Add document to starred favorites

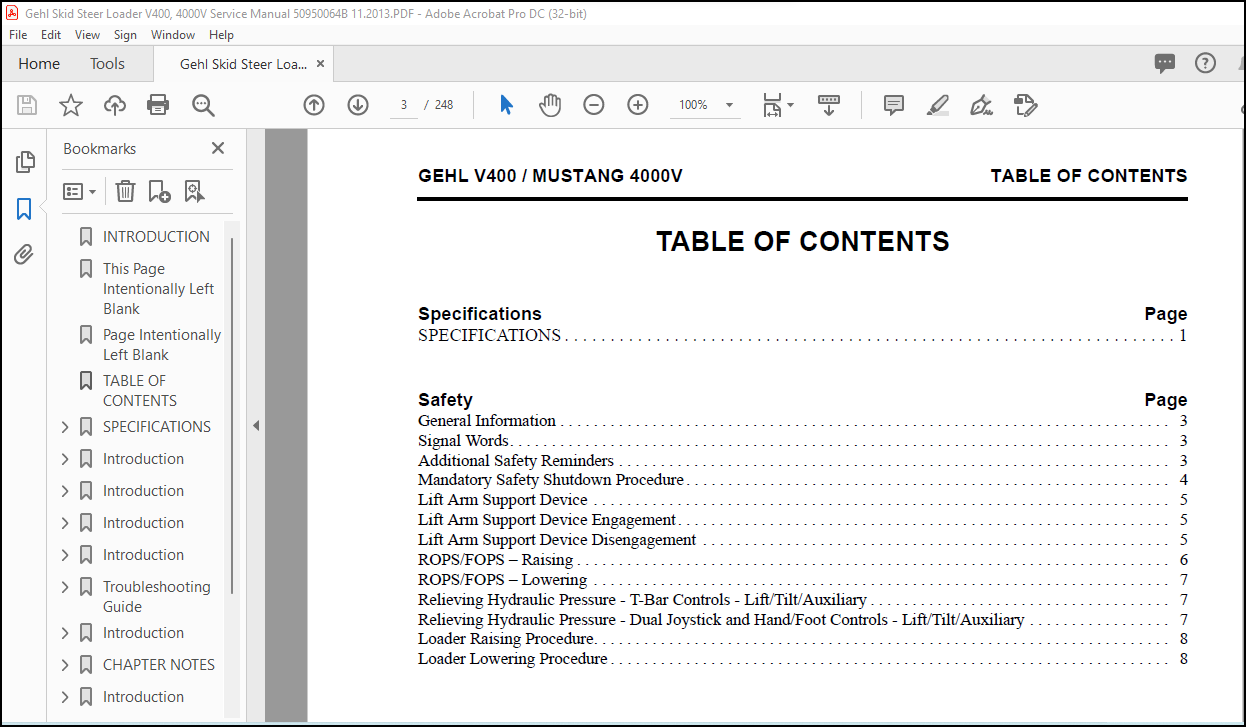coord(71,105)
